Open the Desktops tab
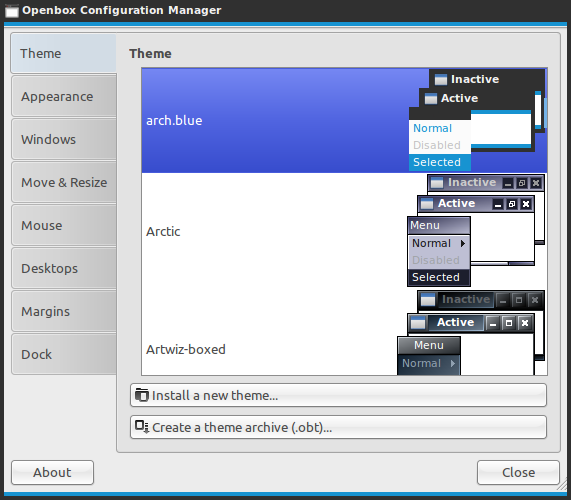Image resolution: width=571 pixels, height=500 pixels. pos(64,268)
